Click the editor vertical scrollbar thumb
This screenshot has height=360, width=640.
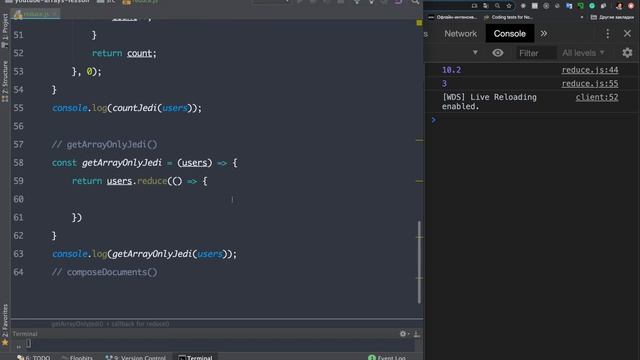(419, 262)
